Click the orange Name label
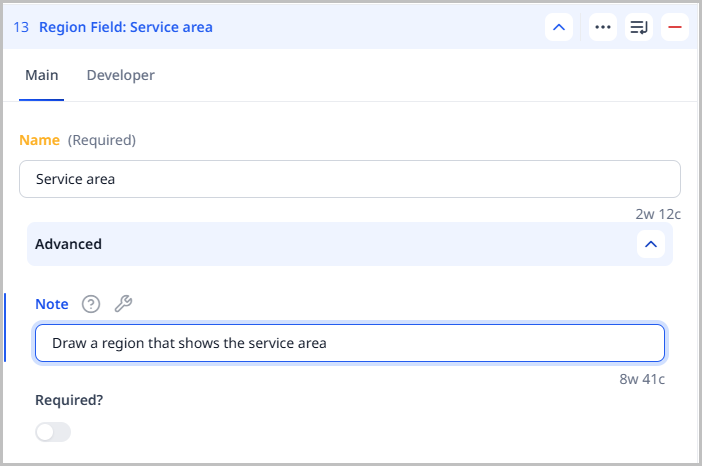The height and width of the screenshot is (466, 702). tap(40, 140)
